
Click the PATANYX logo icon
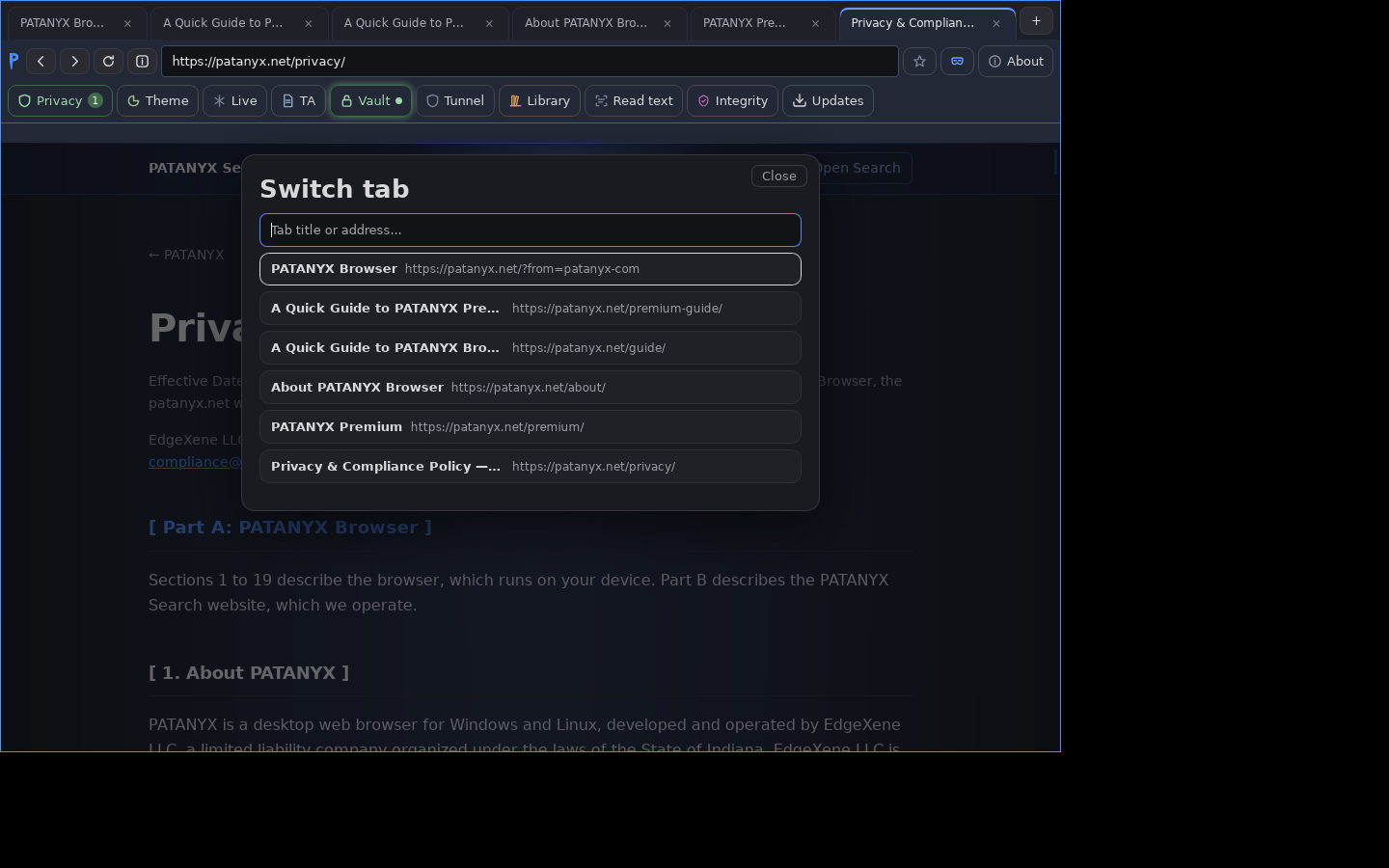coord(14,61)
